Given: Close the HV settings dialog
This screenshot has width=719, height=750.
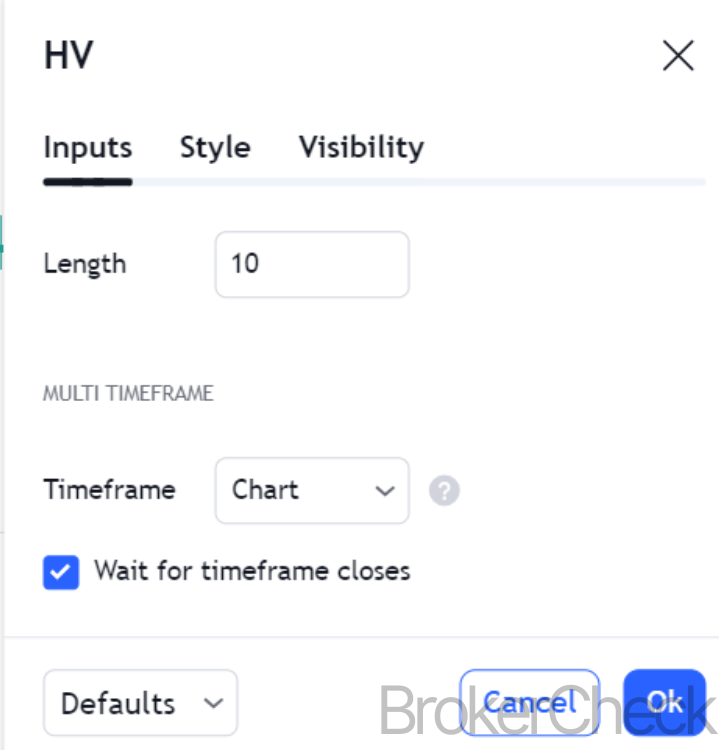Looking at the screenshot, I should [x=678, y=56].
